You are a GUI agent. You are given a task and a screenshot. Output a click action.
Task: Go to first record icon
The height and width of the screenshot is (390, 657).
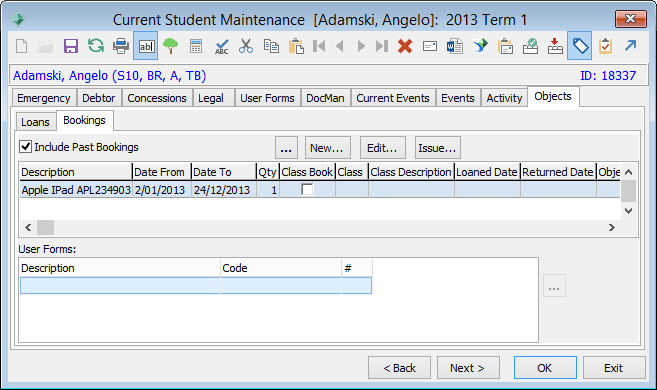point(319,46)
